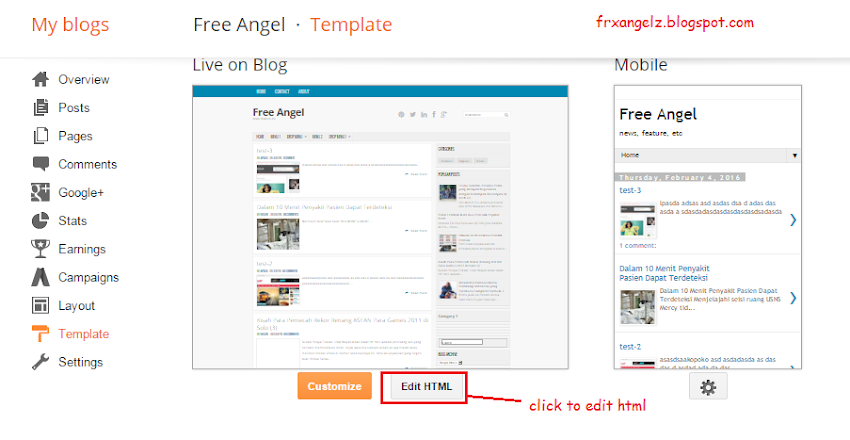Click the Edit HTML button

426,386
